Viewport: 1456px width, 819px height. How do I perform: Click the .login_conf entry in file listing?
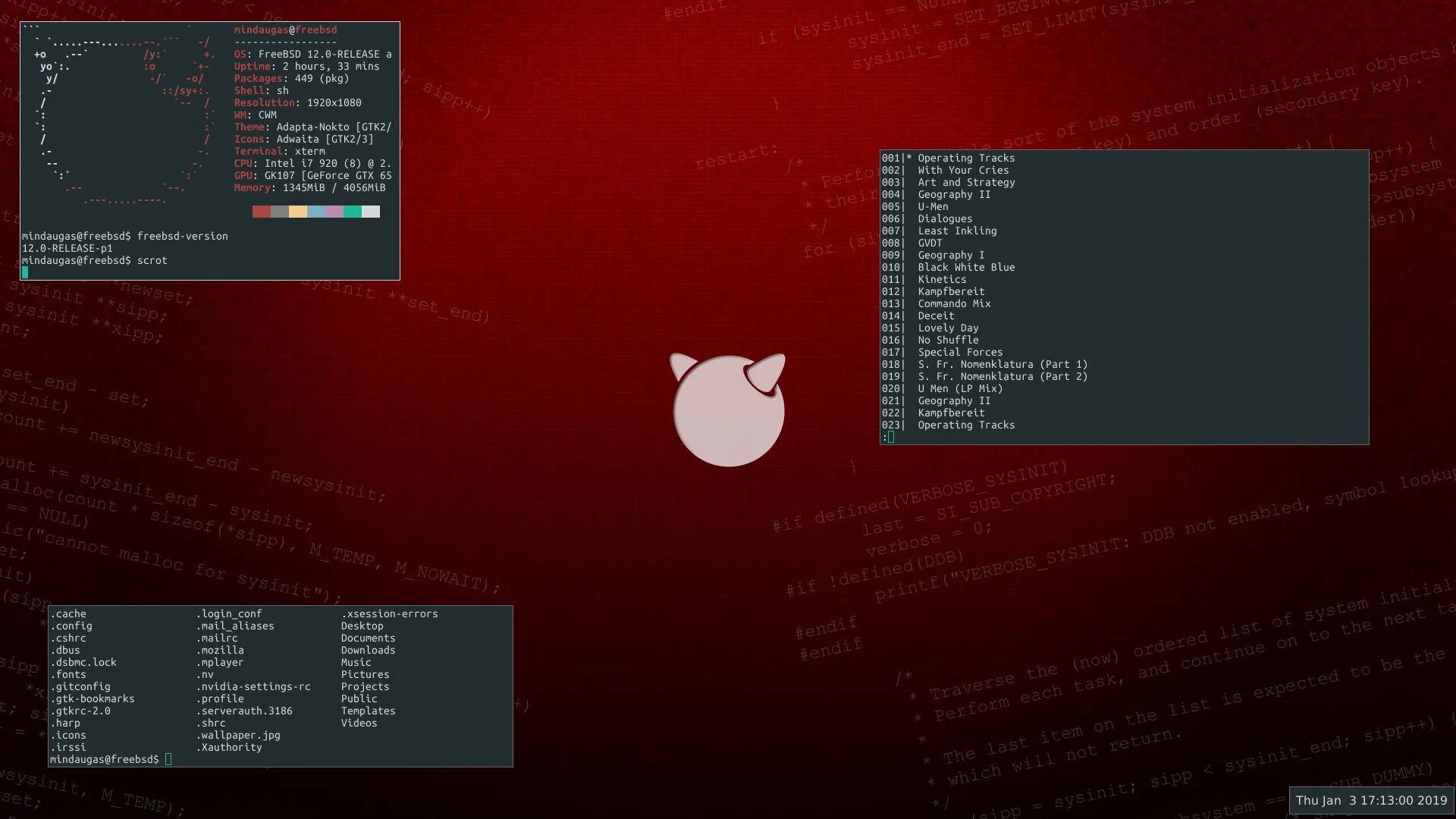coord(229,614)
